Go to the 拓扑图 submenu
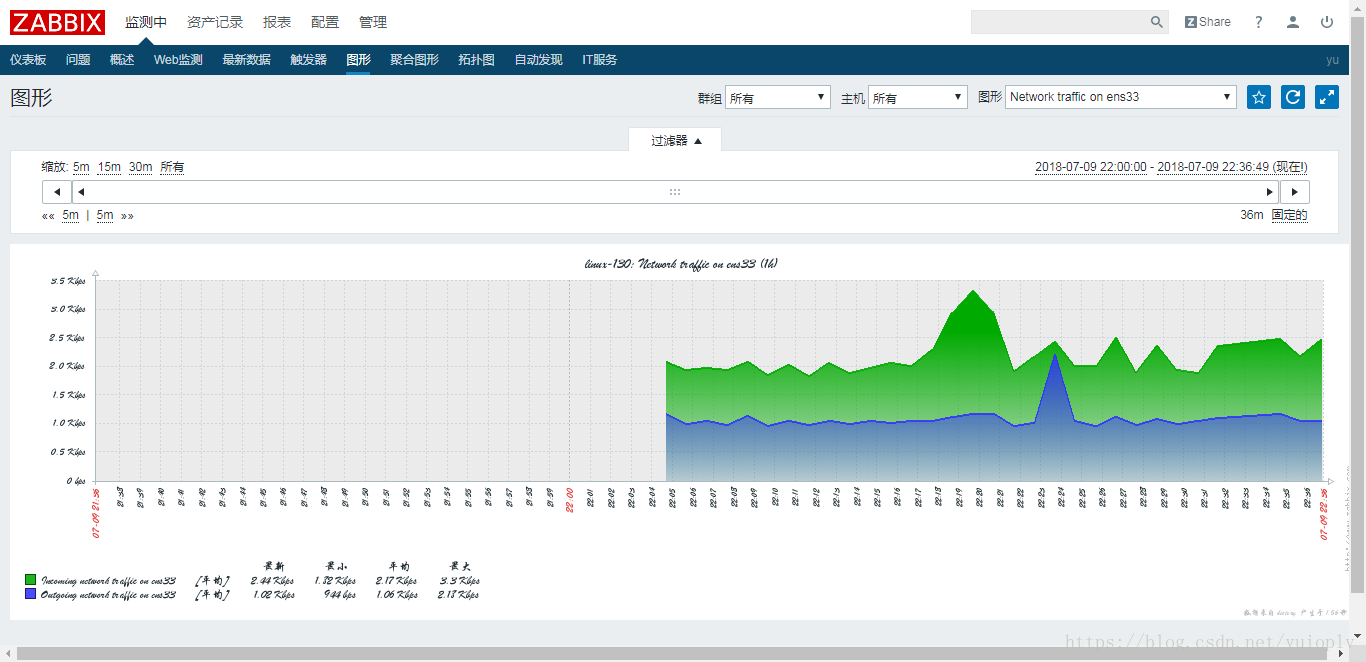1366x662 pixels. click(x=476, y=60)
